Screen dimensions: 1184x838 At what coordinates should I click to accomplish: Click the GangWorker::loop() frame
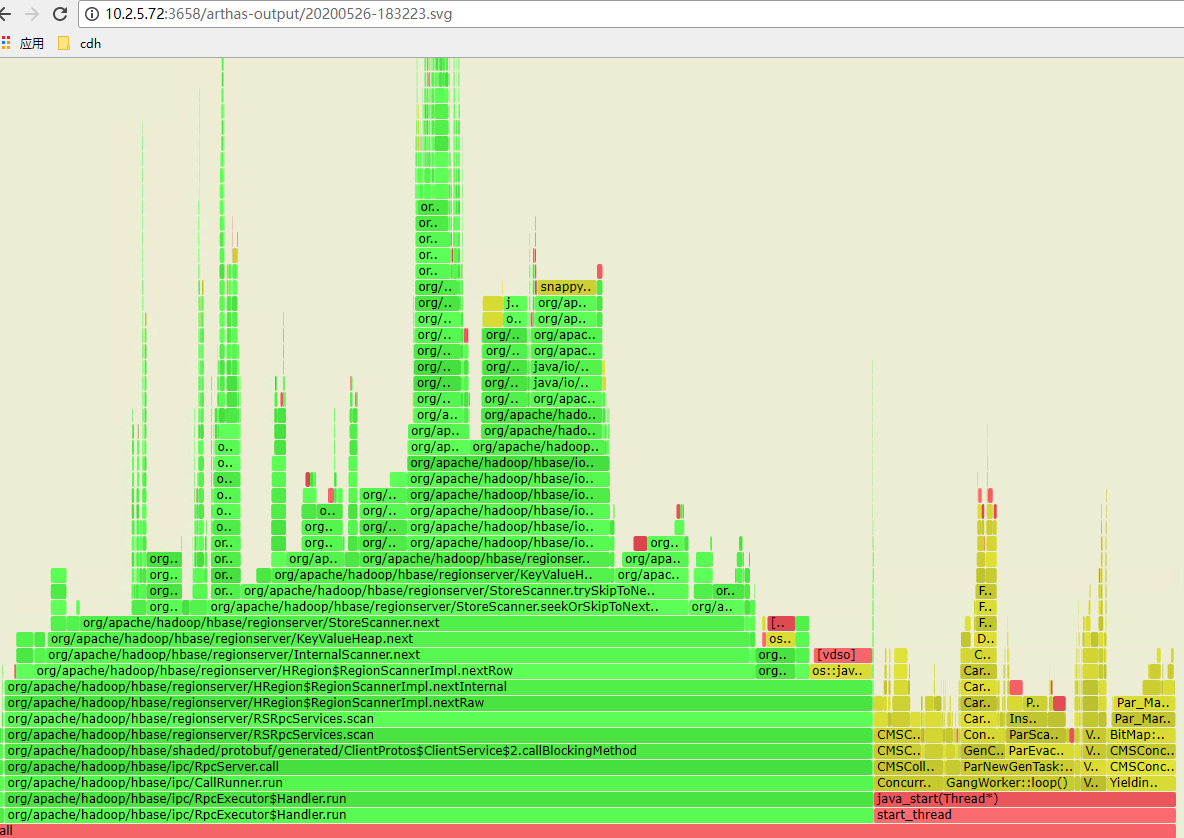[x=1009, y=783]
